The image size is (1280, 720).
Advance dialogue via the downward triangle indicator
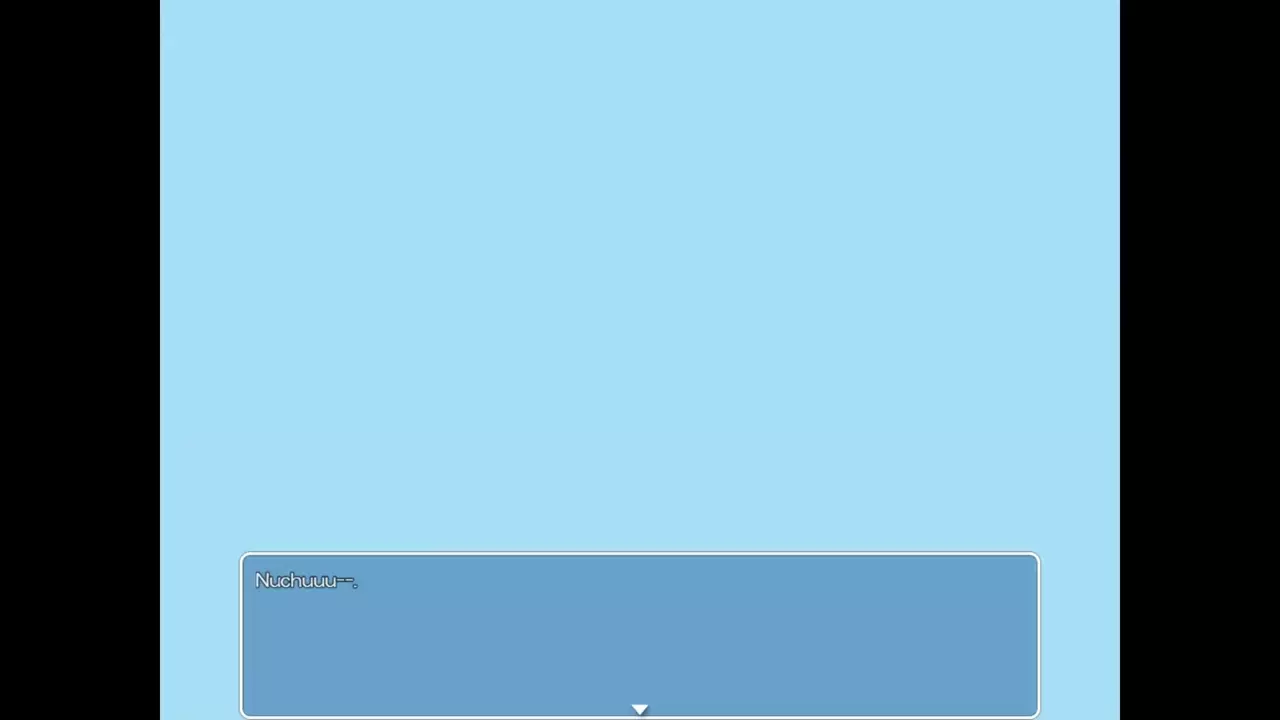pos(640,709)
